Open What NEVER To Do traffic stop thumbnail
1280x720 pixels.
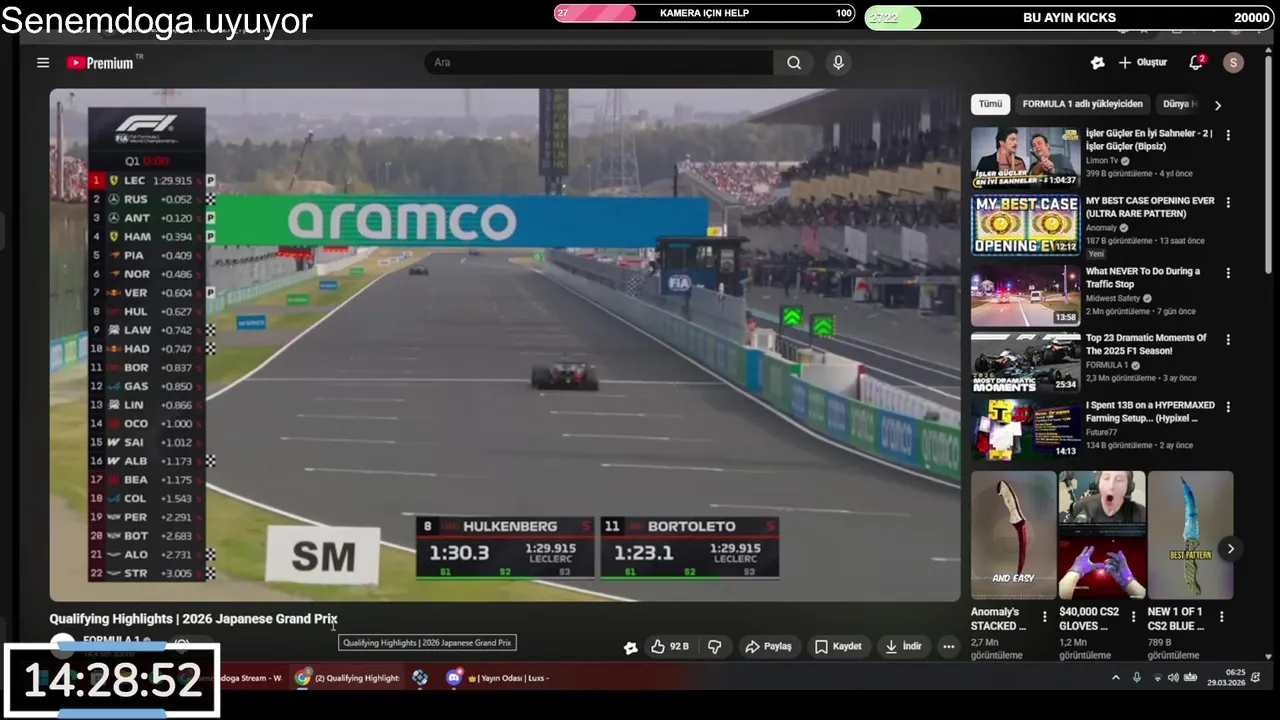[x=1025, y=295]
